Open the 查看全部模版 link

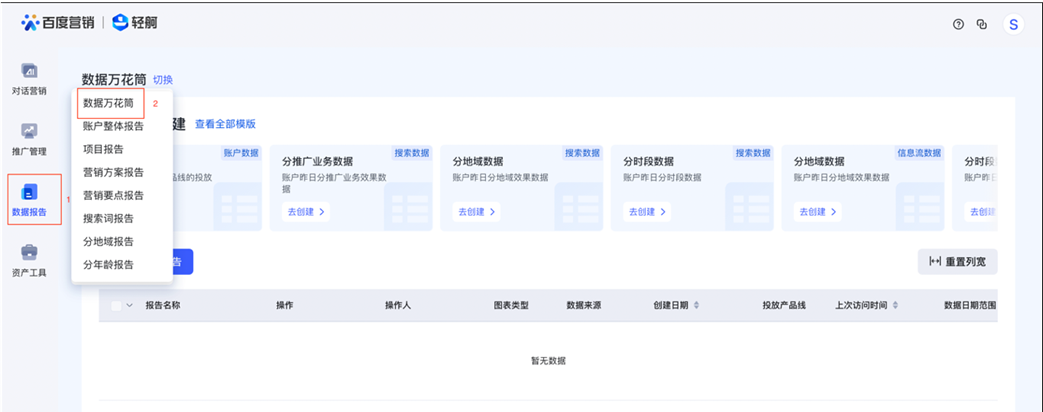[225, 124]
